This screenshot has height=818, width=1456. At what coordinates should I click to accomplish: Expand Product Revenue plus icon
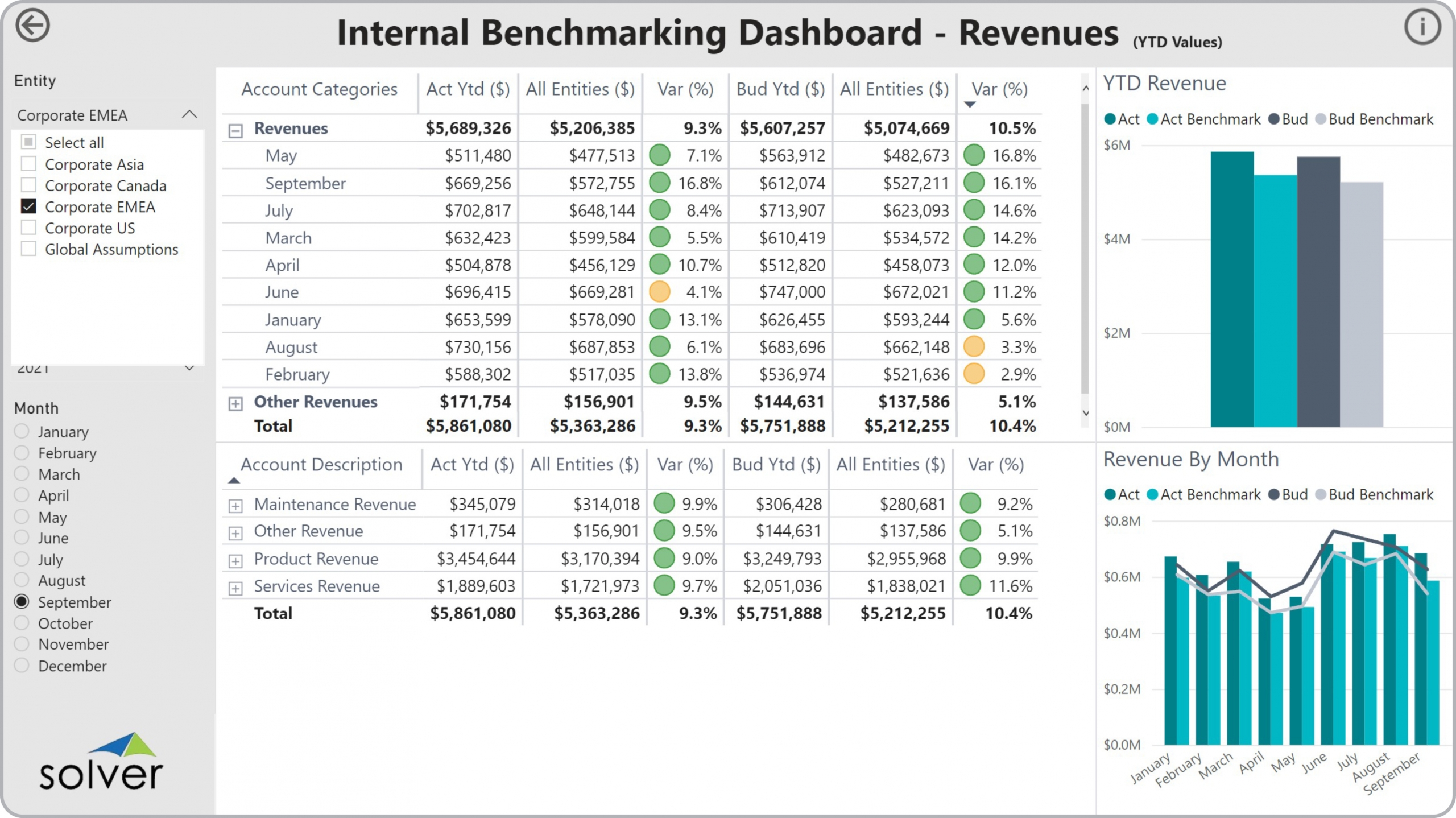point(235,560)
